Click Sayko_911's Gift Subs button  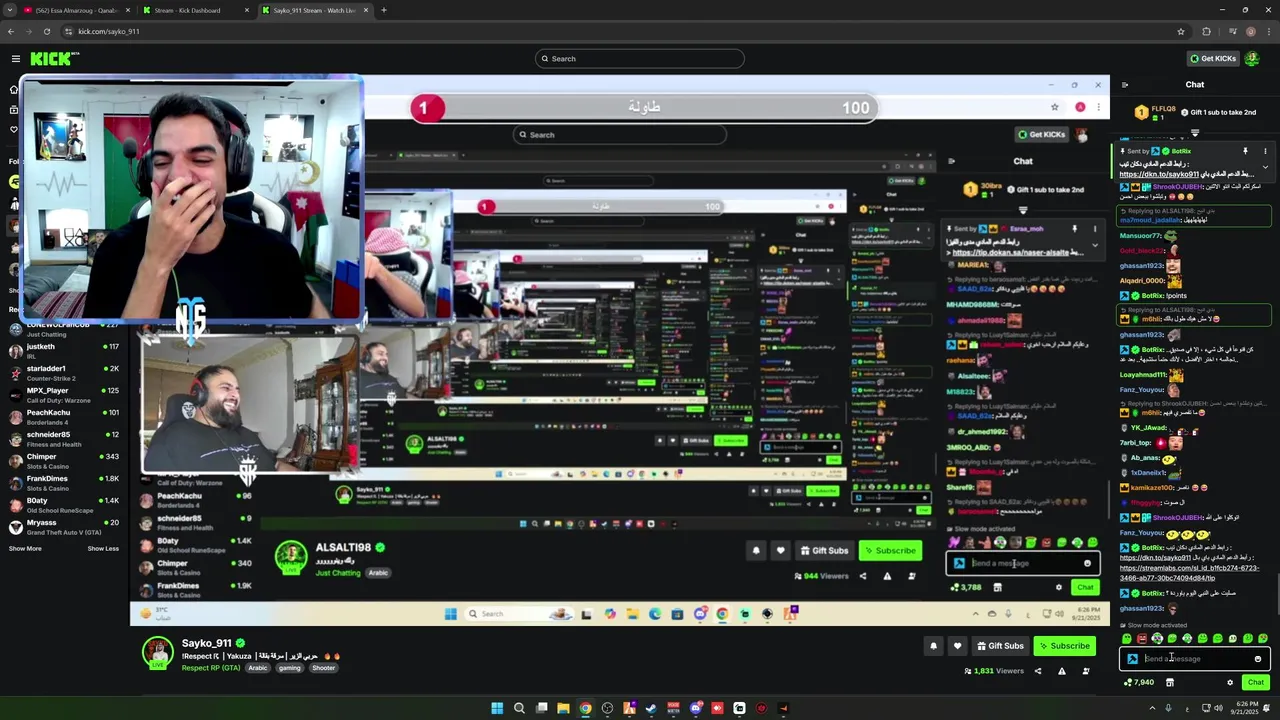click(x=1000, y=646)
